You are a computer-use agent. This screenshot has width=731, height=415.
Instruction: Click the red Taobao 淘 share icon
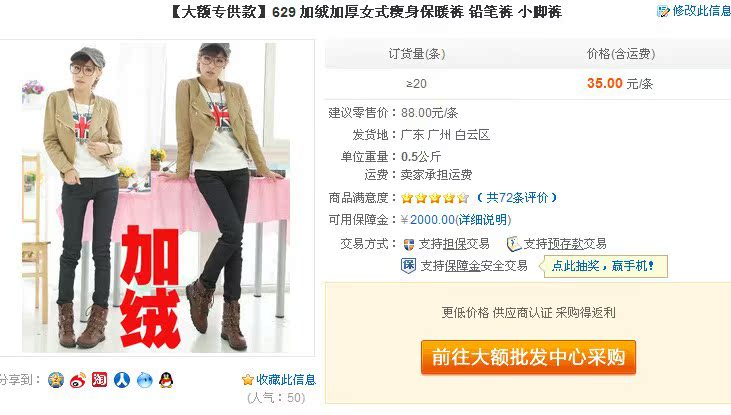[x=99, y=380]
